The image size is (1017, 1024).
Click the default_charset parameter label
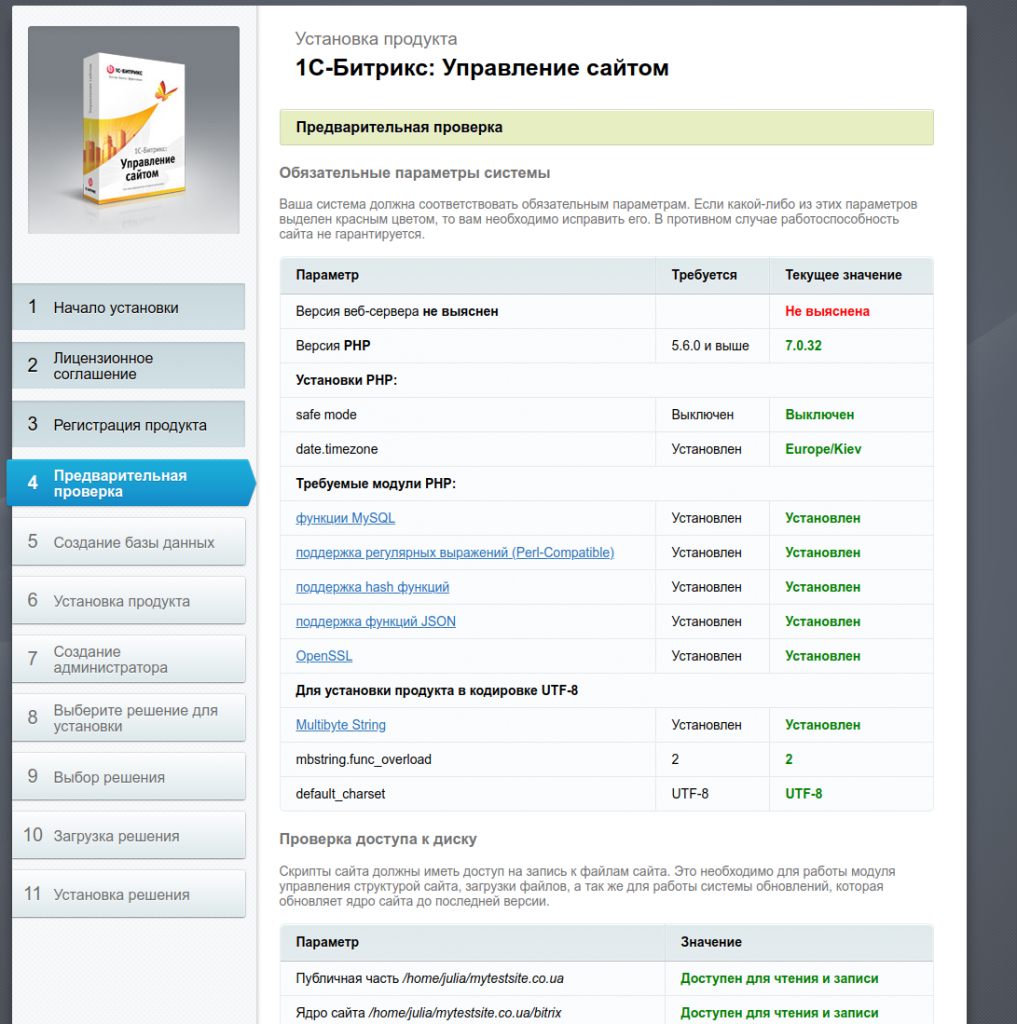340,794
